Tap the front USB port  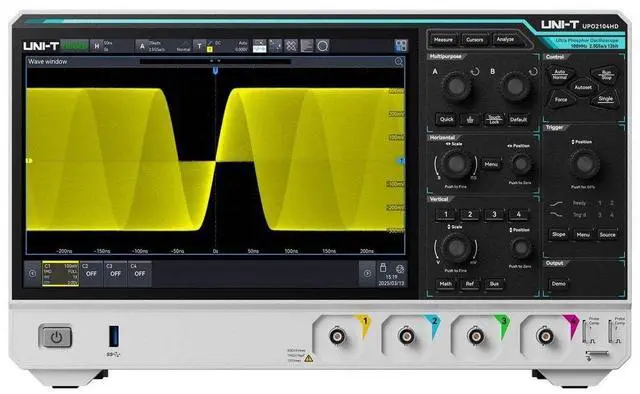[113, 336]
